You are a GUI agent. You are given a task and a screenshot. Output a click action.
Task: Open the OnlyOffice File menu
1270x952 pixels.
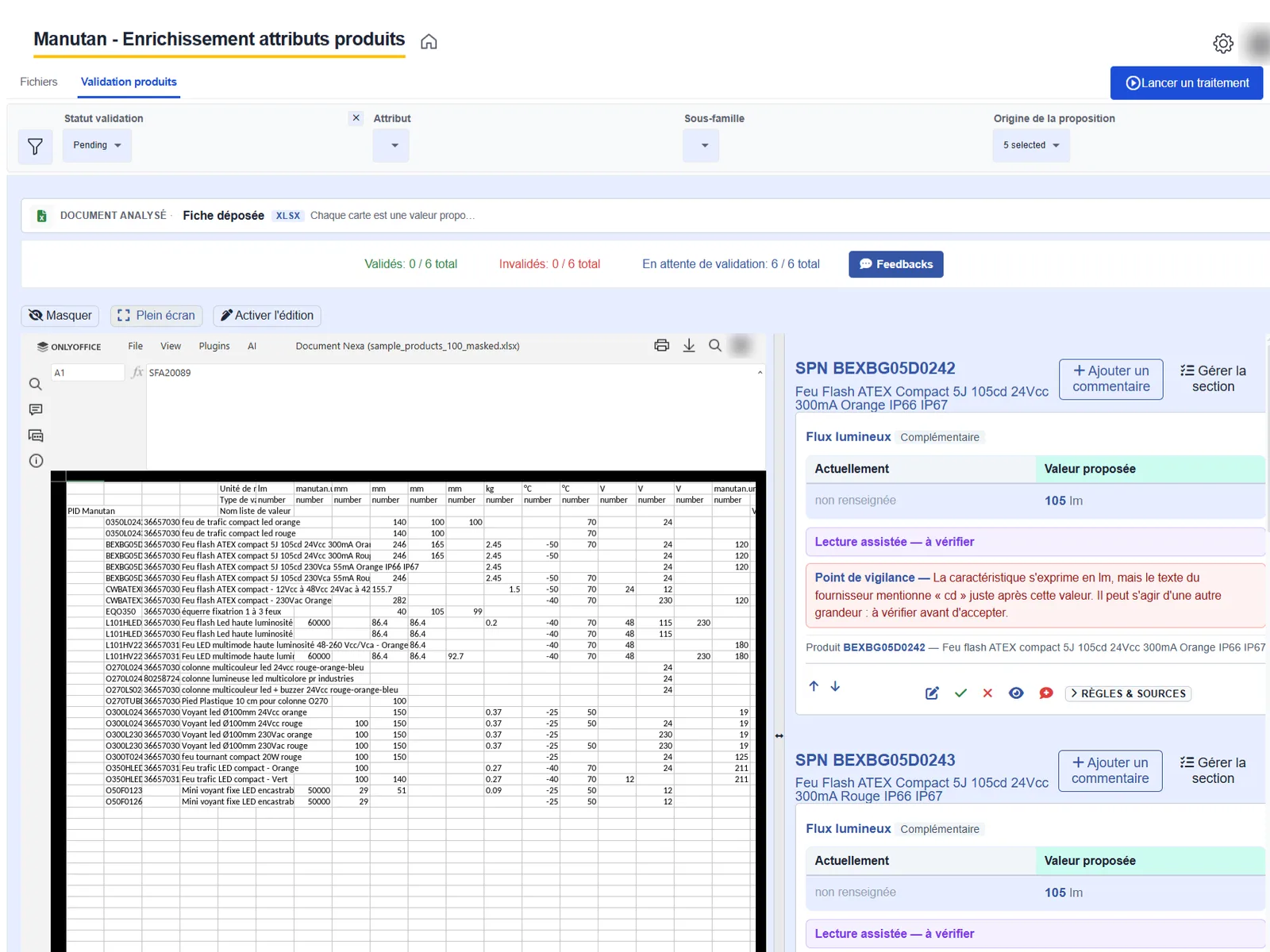(136, 346)
